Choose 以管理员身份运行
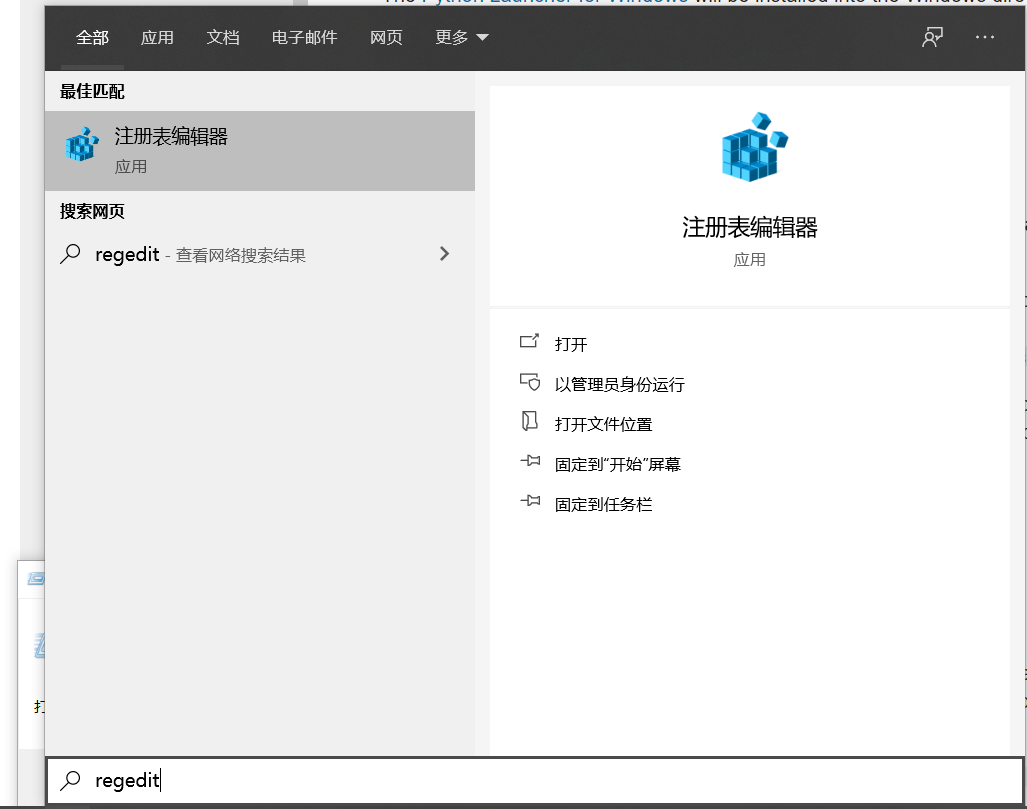Screen dimensions: 1027x809 (620, 385)
